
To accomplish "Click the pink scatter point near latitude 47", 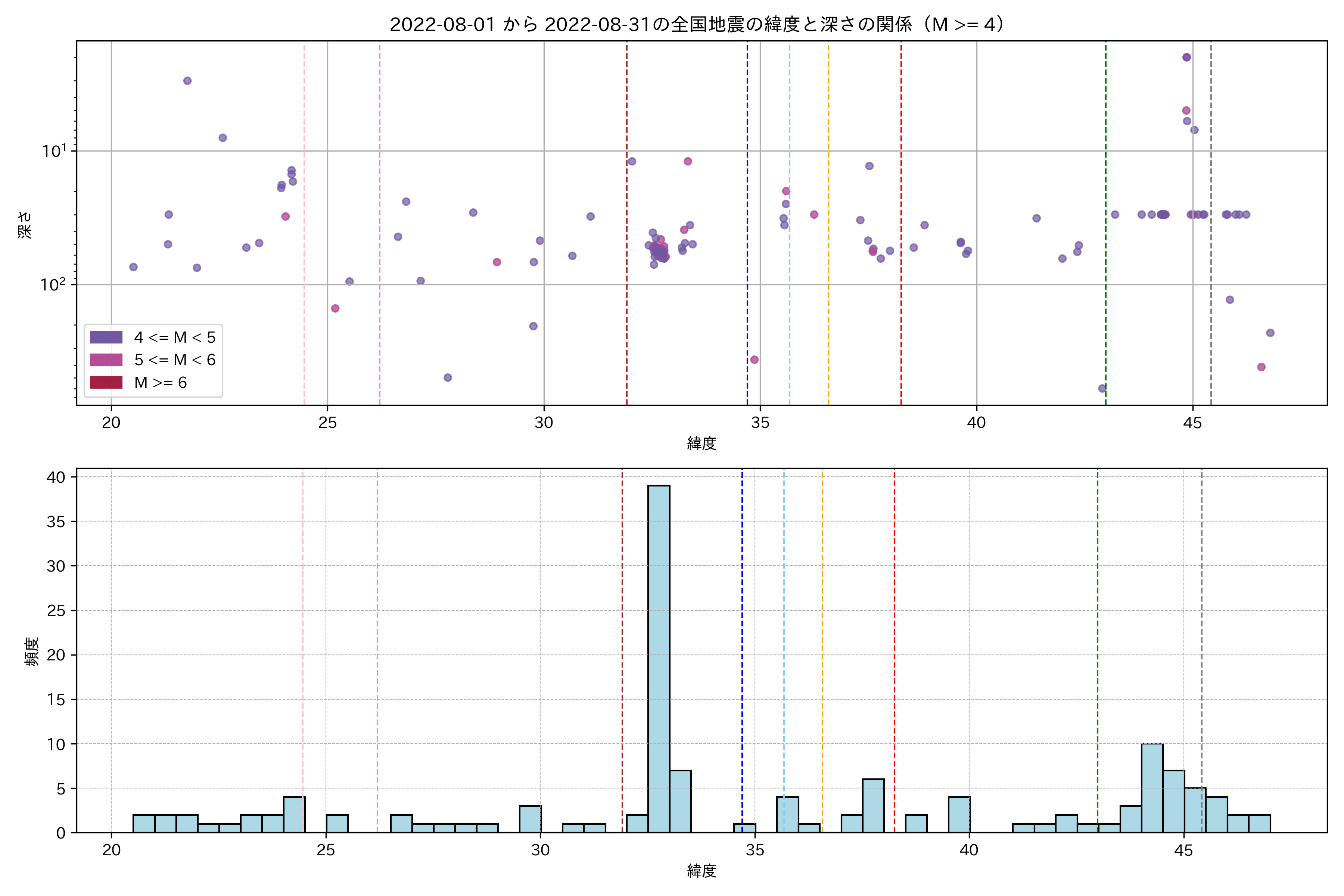I will (1261, 367).
